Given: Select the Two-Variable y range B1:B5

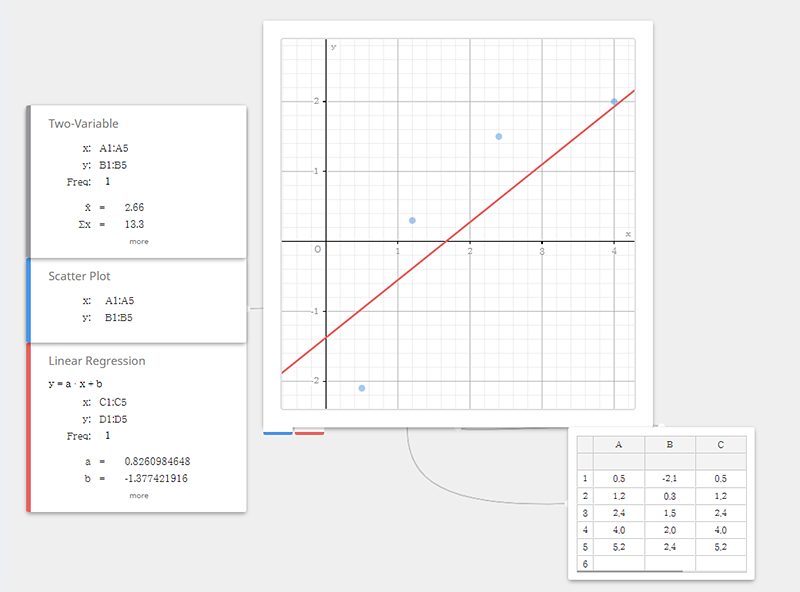Looking at the screenshot, I should click(113, 165).
